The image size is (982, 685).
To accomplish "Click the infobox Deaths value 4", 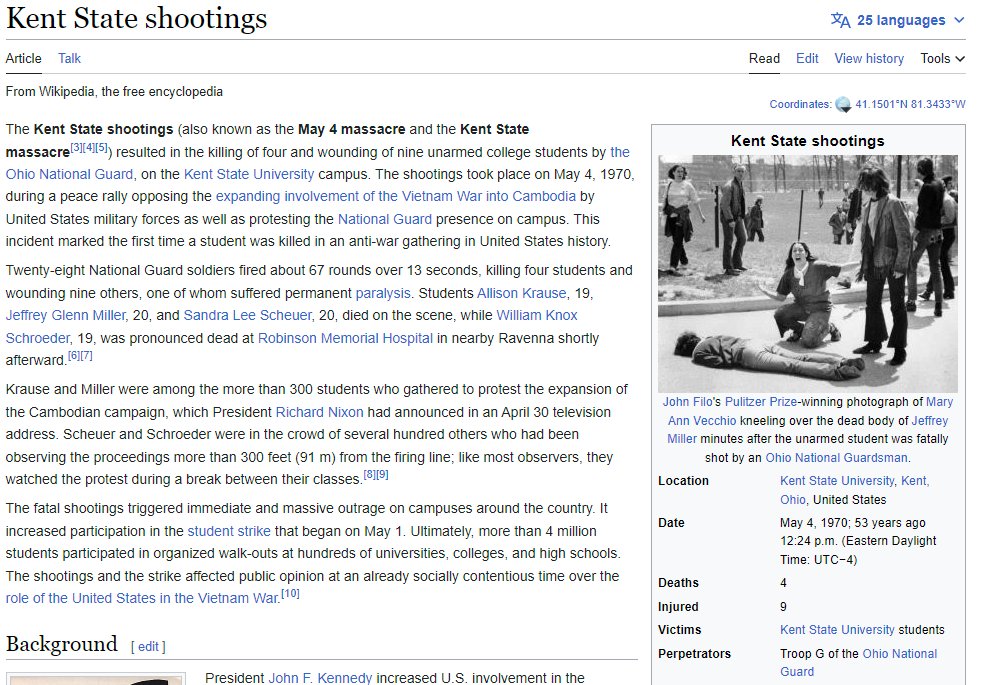I will pos(783,583).
